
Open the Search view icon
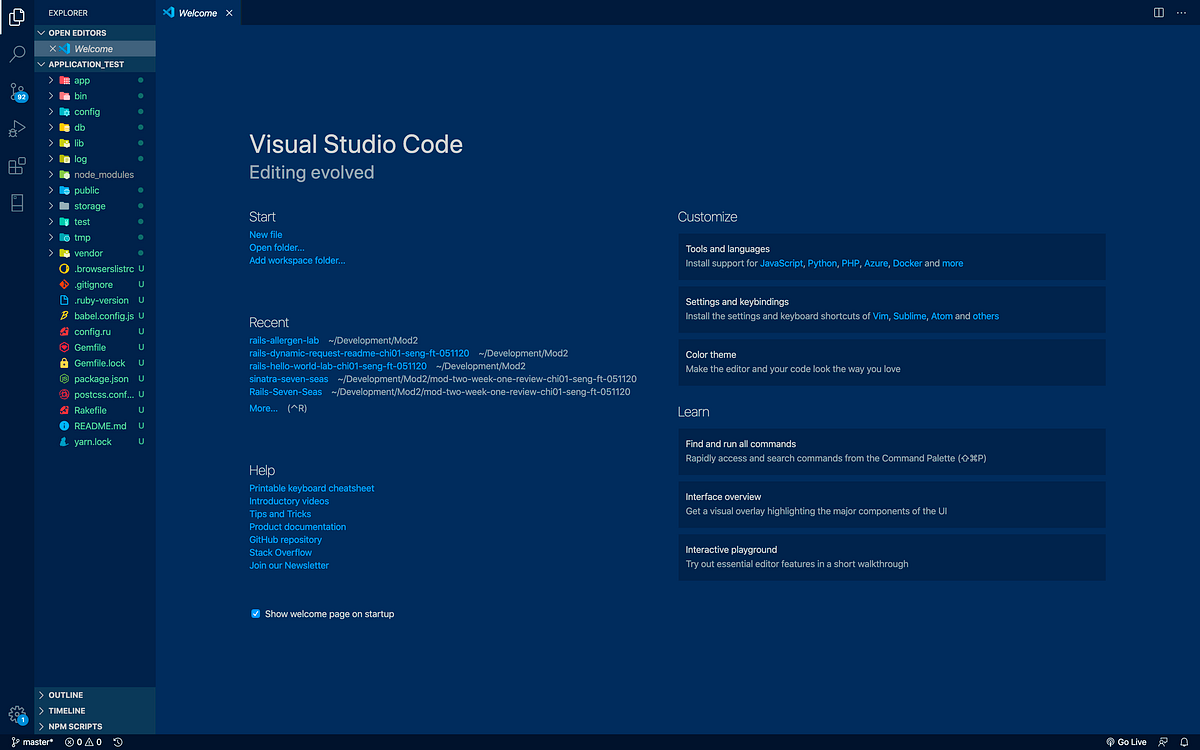tap(17, 54)
